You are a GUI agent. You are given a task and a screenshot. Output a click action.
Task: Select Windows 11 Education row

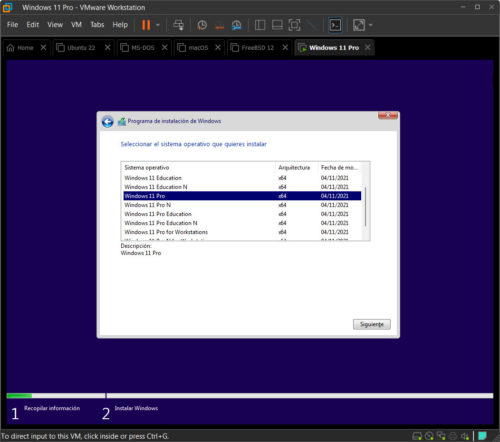242,178
